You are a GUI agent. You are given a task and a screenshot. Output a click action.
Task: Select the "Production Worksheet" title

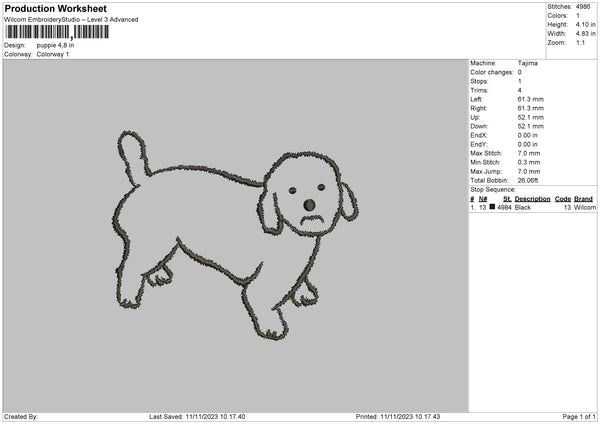pyautogui.click(x=56, y=8)
